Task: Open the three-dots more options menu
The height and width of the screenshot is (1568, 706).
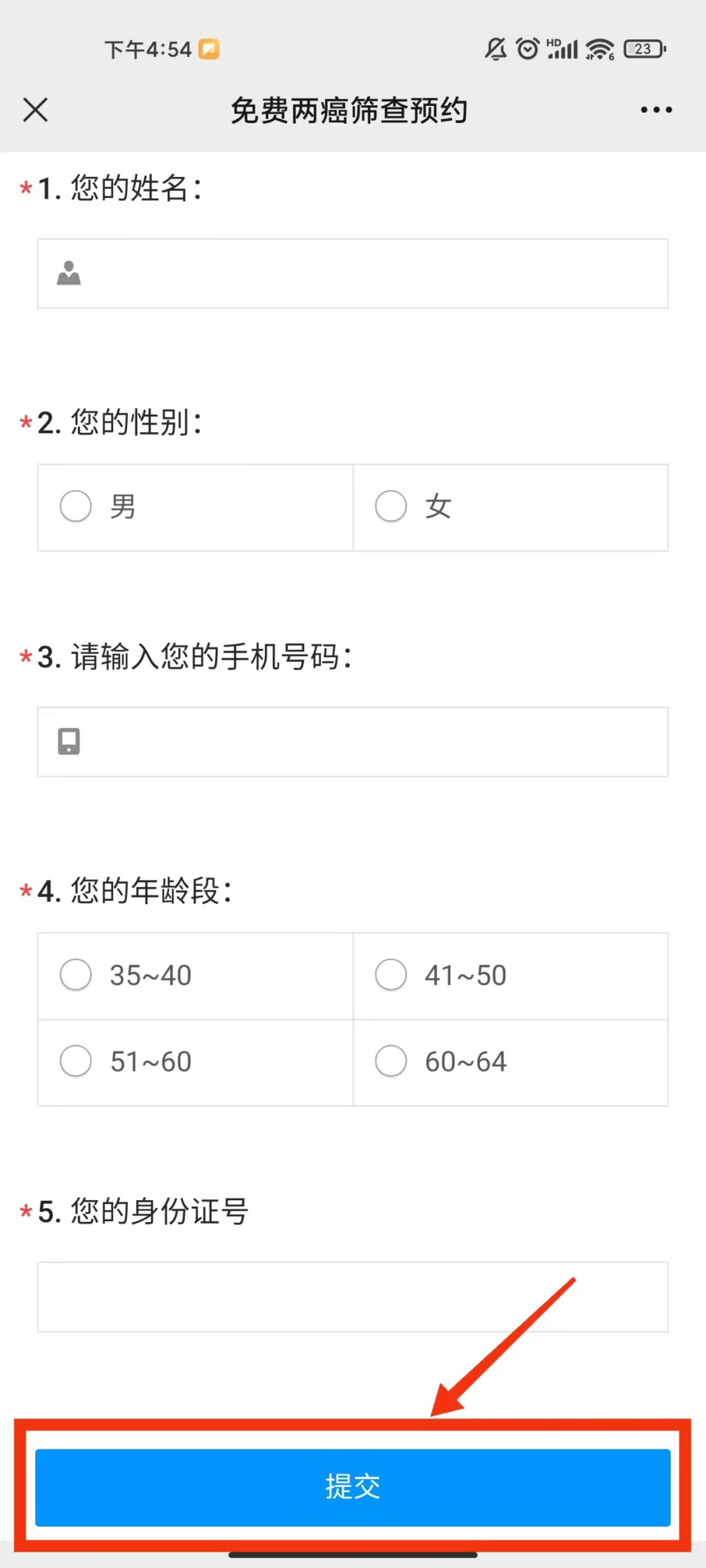Action: point(656,110)
